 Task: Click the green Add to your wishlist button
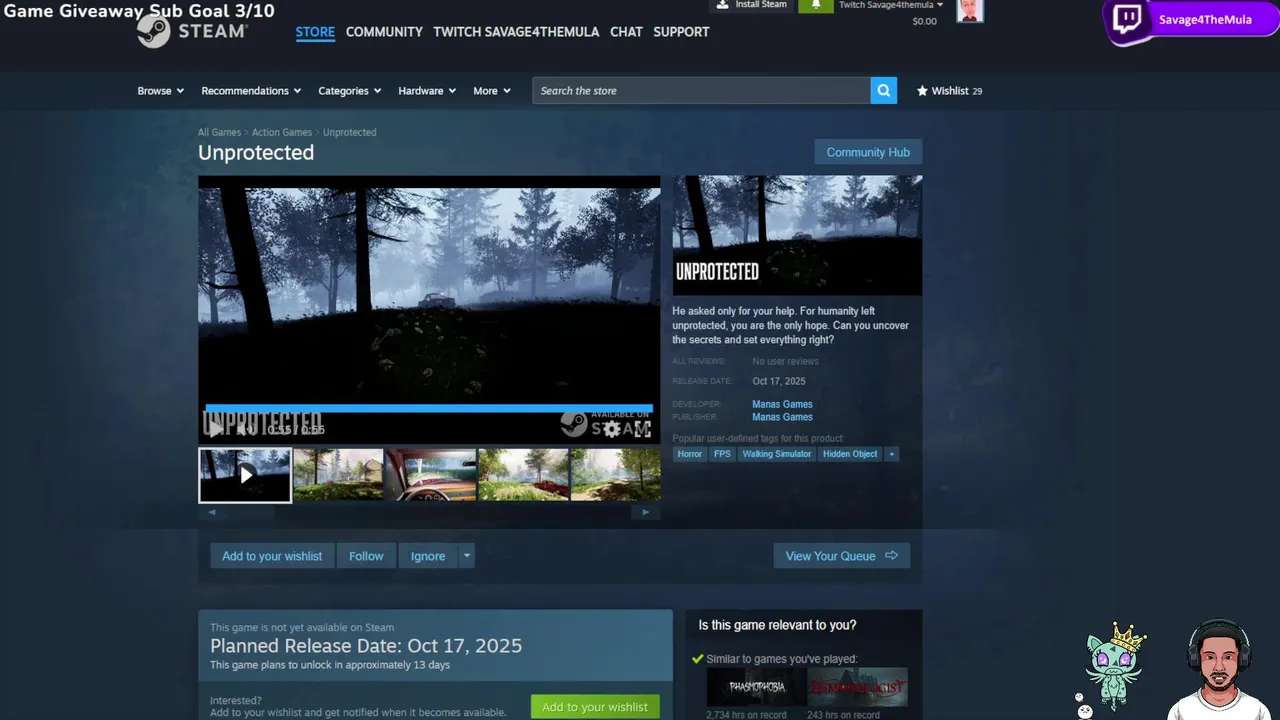595,707
